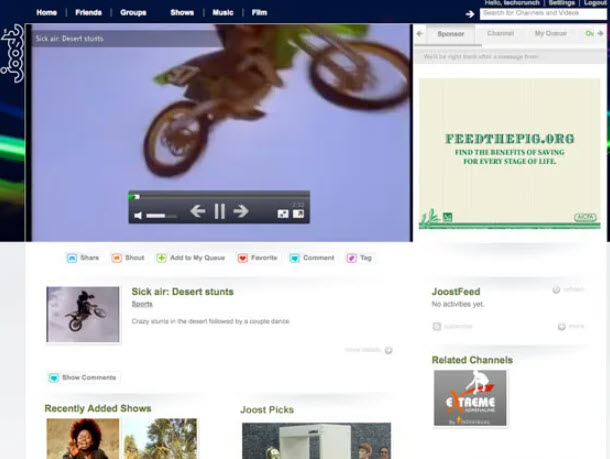Viewport: 610px width, 459px height.
Task: Open the first Recently Added Shows thumbnail
Action: coord(83,439)
